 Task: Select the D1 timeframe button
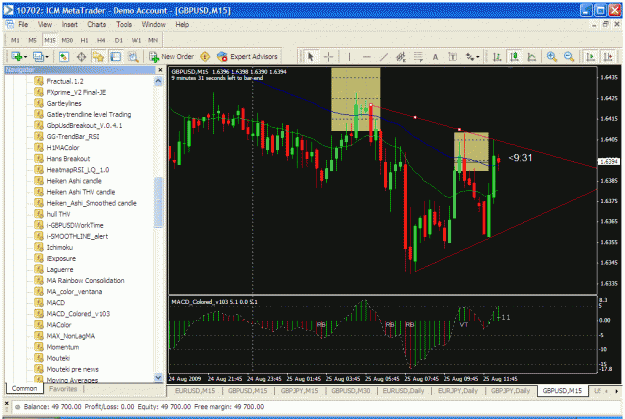point(118,40)
